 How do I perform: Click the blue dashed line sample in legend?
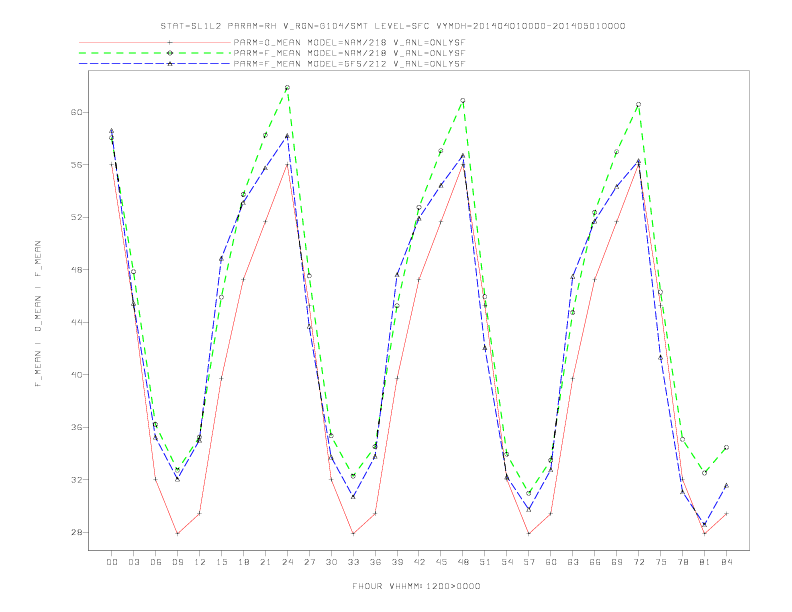[x=155, y=64]
